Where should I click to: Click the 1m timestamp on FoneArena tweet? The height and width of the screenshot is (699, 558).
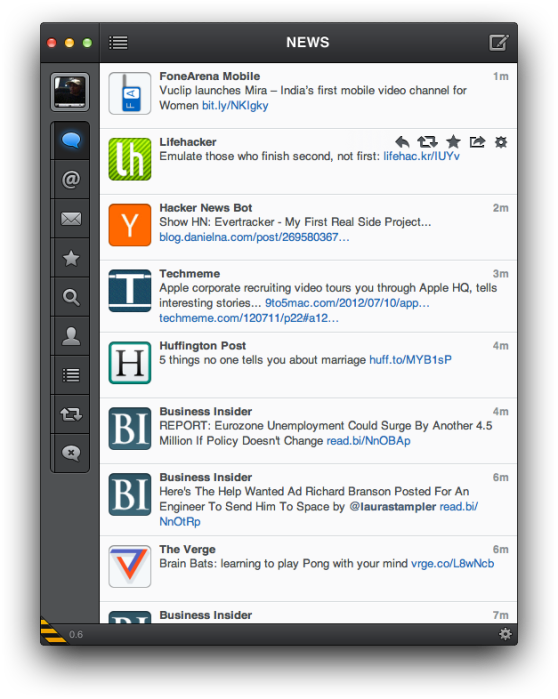tap(501, 77)
